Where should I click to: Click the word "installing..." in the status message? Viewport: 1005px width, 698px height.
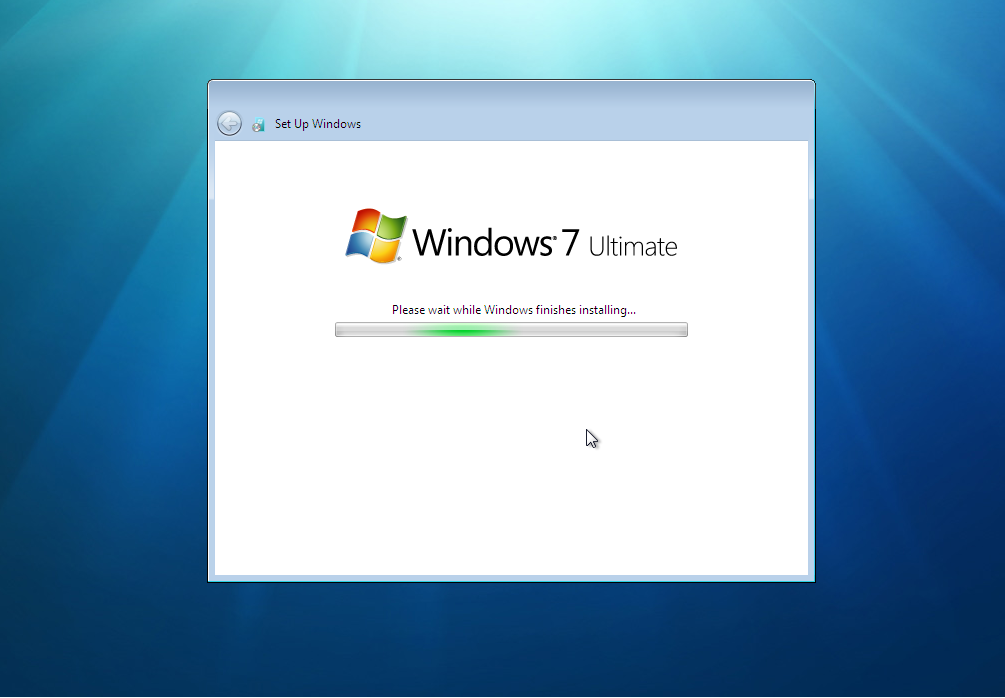point(606,310)
